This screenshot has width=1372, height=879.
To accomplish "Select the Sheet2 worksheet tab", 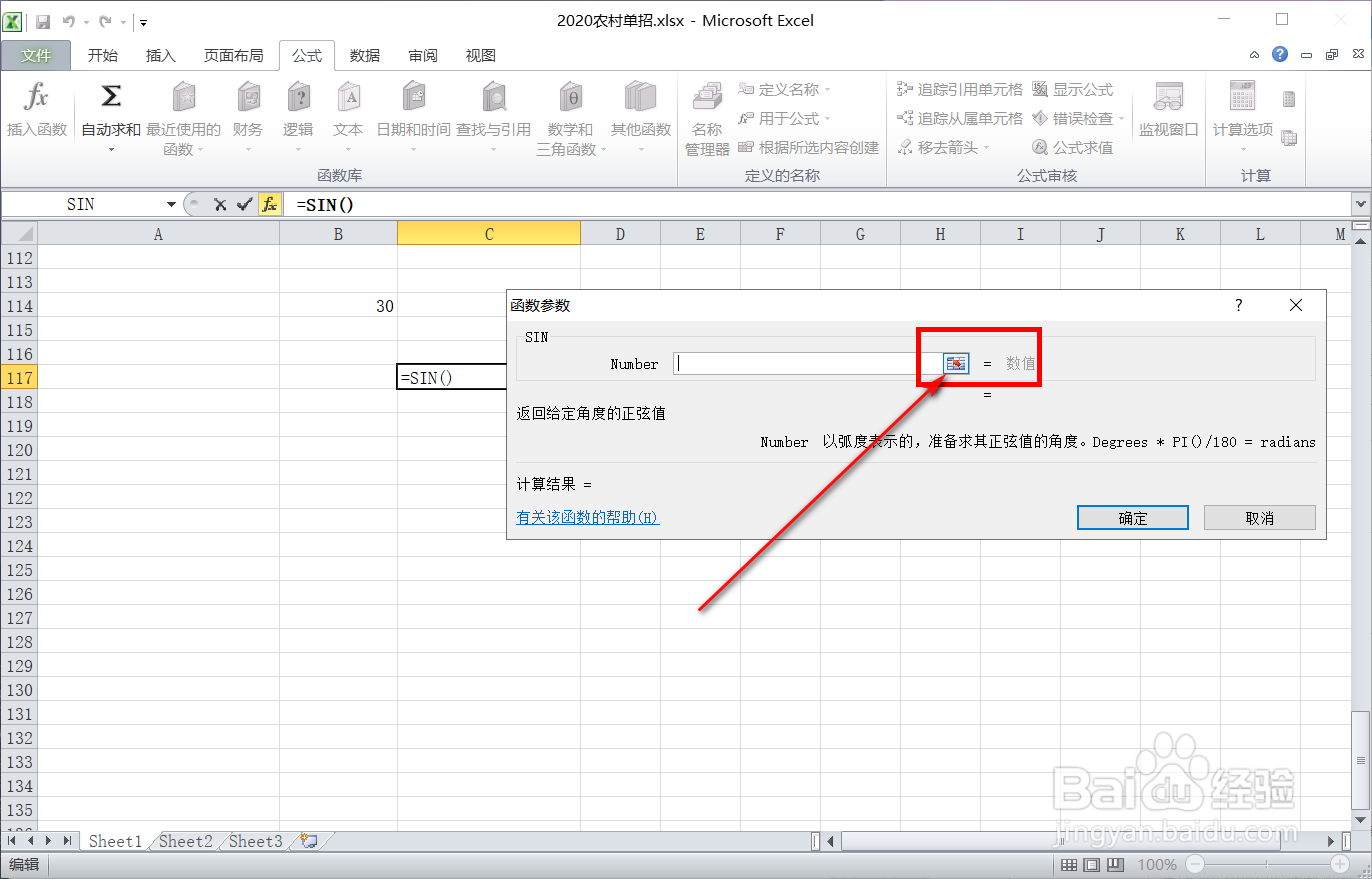I will [186, 841].
